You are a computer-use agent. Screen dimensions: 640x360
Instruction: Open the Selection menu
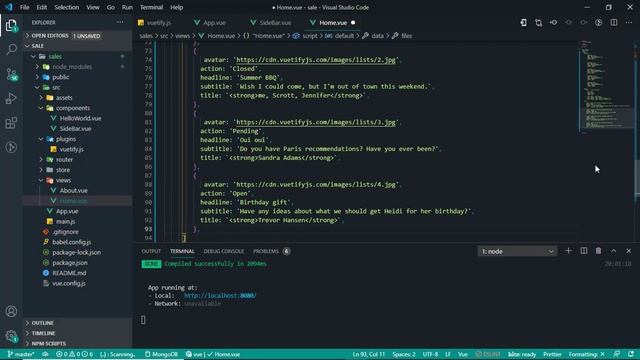(x=67, y=7)
